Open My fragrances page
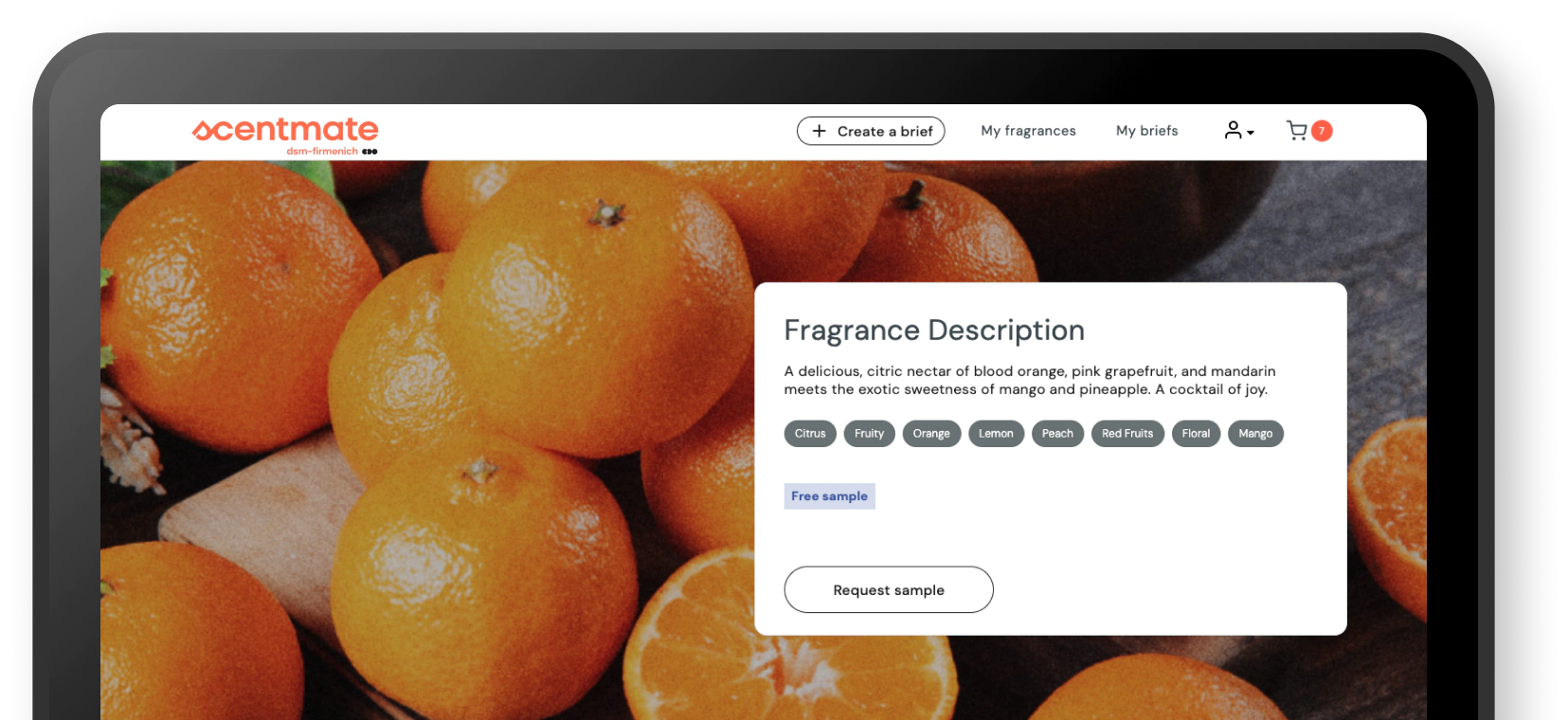 [1028, 131]
